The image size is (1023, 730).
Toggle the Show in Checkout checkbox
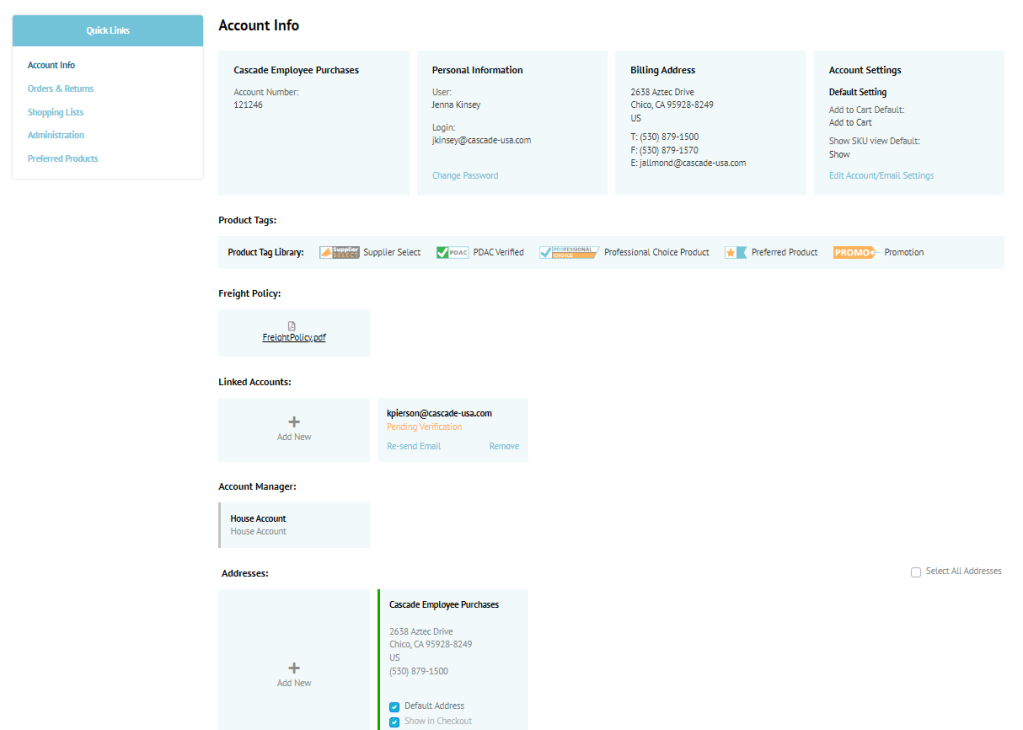click(x=394, y=722)
